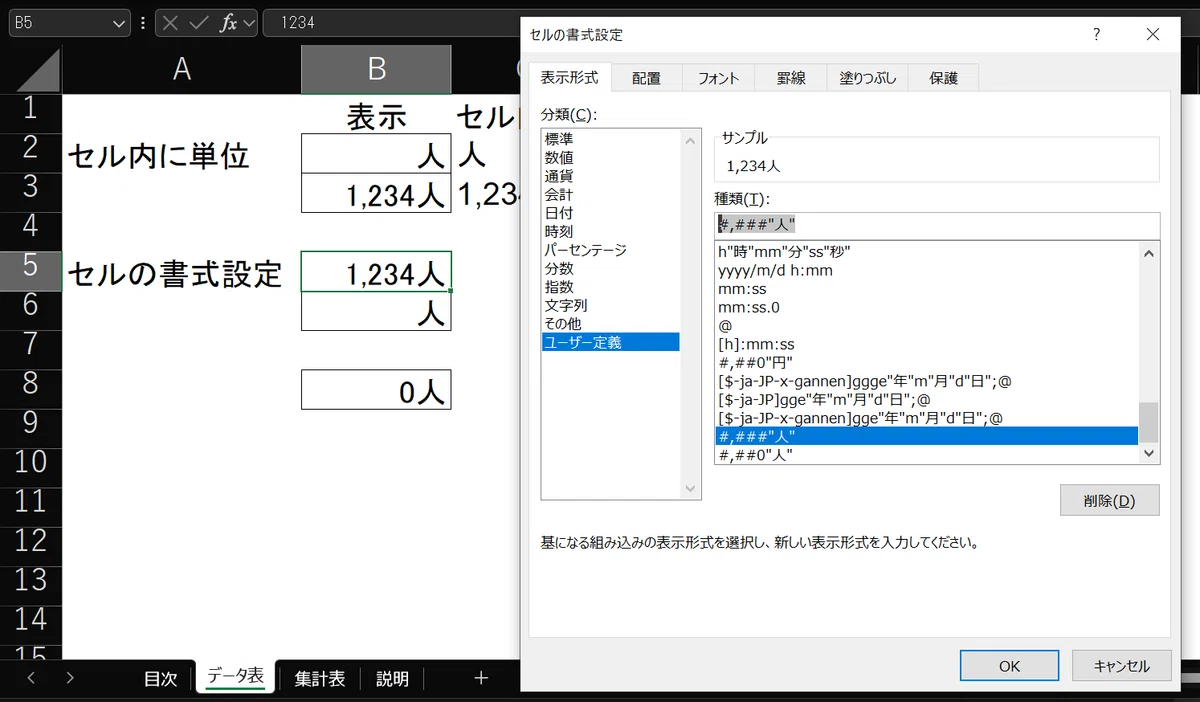Switch to the 保護 tab
The height and width of the screenshot is (702, 1200).
click(943, 78)
